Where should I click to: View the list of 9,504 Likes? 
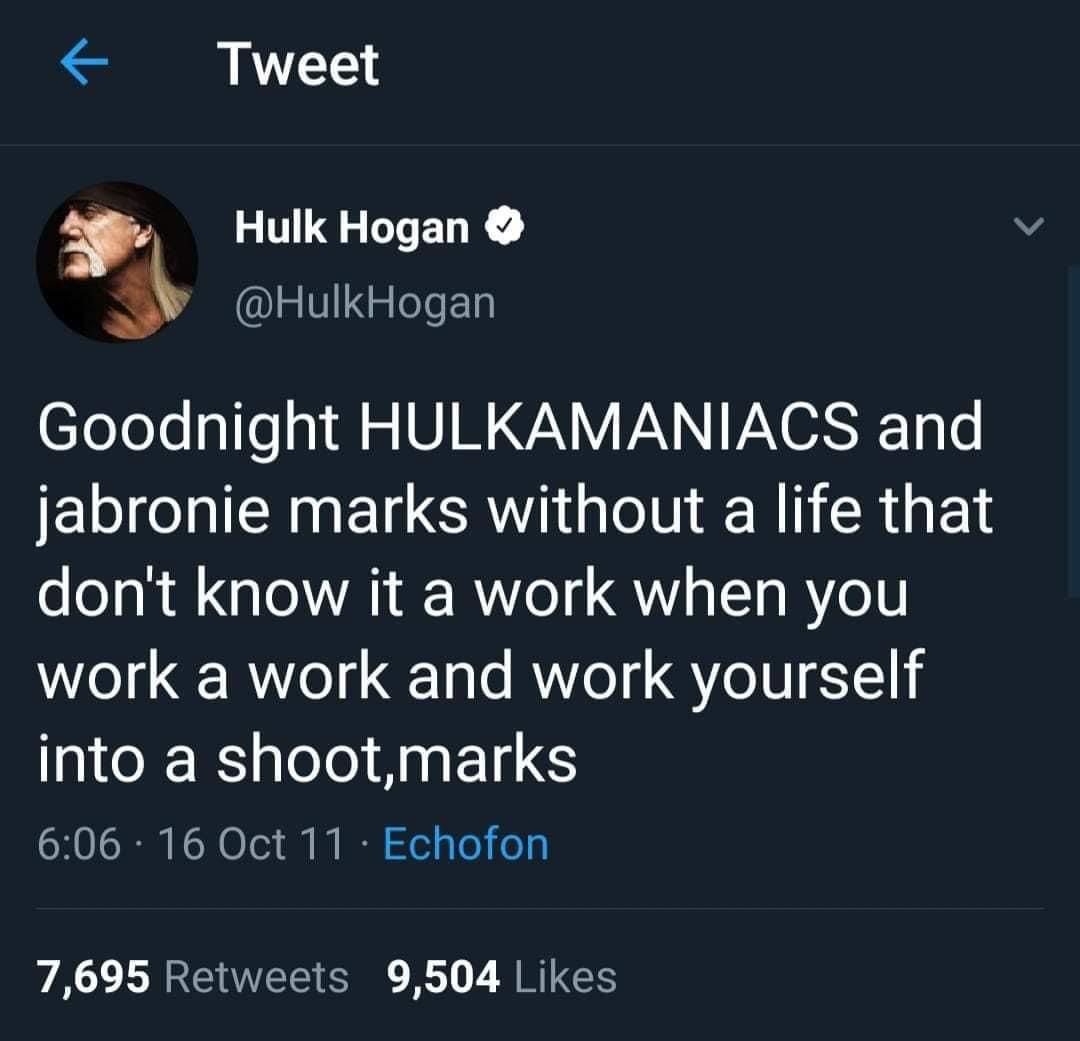502,977
